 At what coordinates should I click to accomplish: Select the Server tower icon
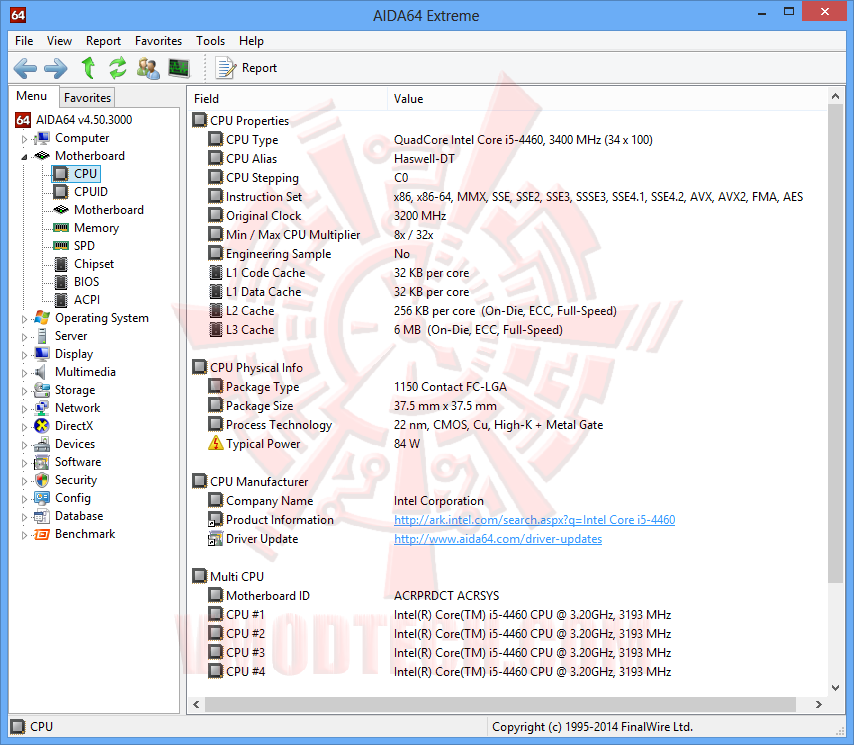coord(42,335)
